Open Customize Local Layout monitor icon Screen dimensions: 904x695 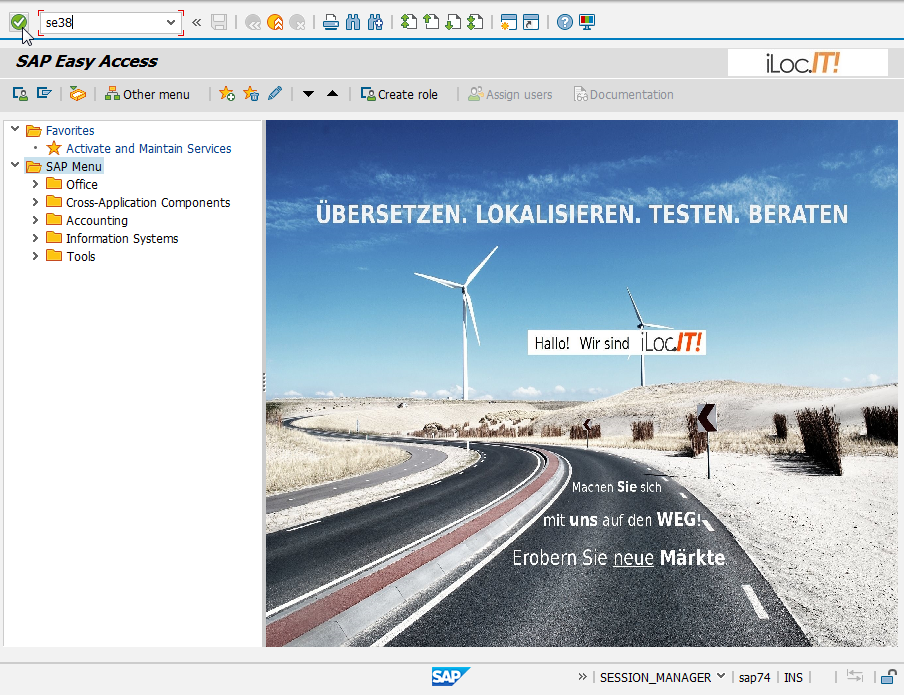click(x=587, y=22)
